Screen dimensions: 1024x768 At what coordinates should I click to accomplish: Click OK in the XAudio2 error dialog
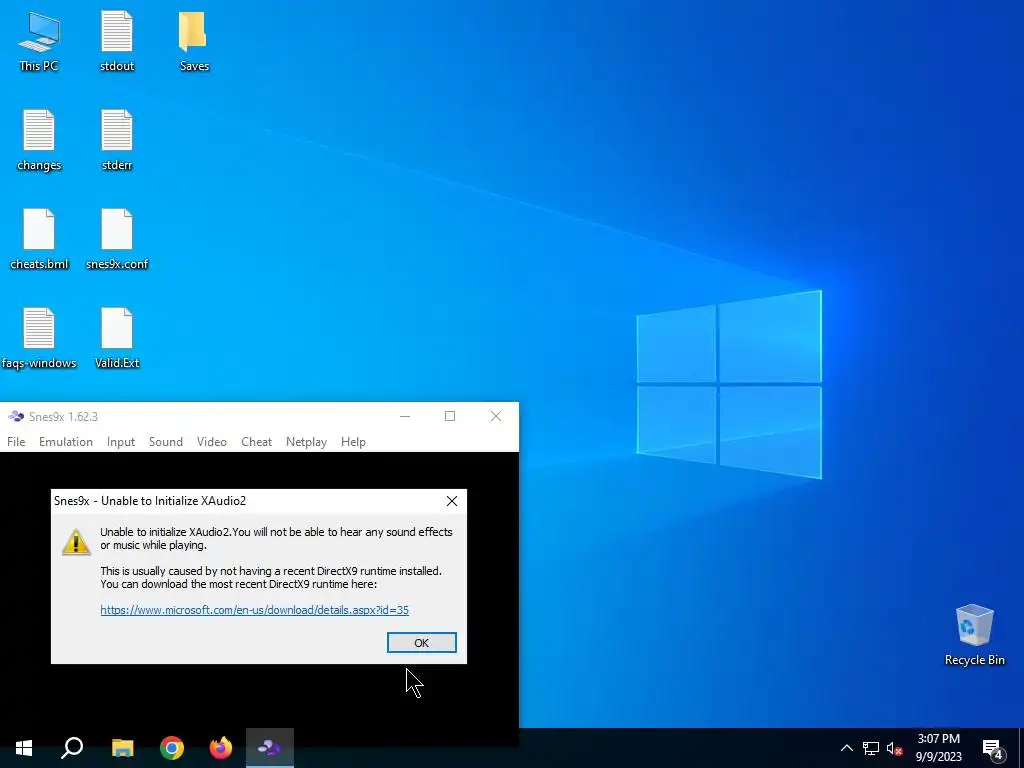coord(422,643)
